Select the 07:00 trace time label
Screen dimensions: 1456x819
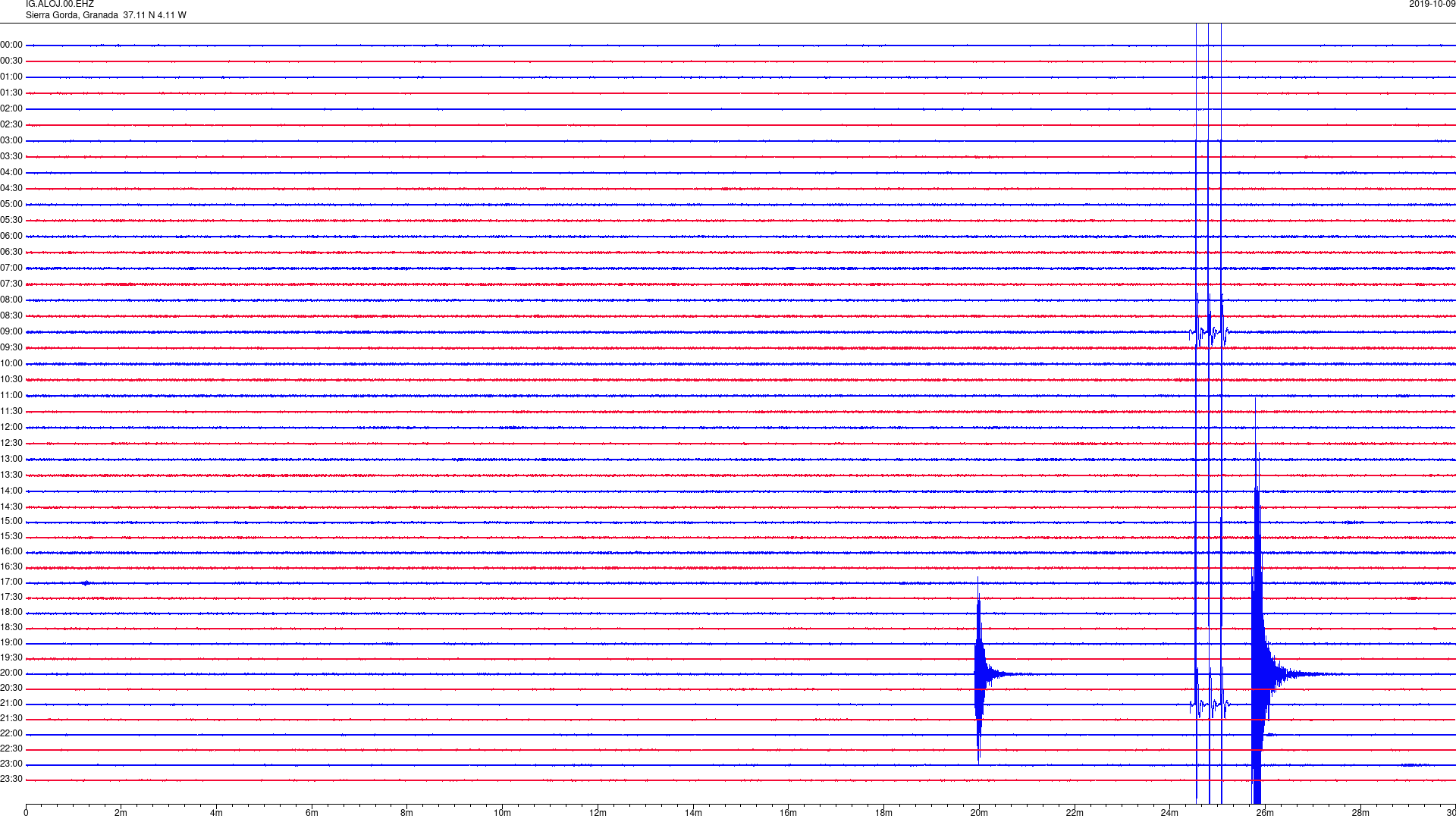coord(11,268)
